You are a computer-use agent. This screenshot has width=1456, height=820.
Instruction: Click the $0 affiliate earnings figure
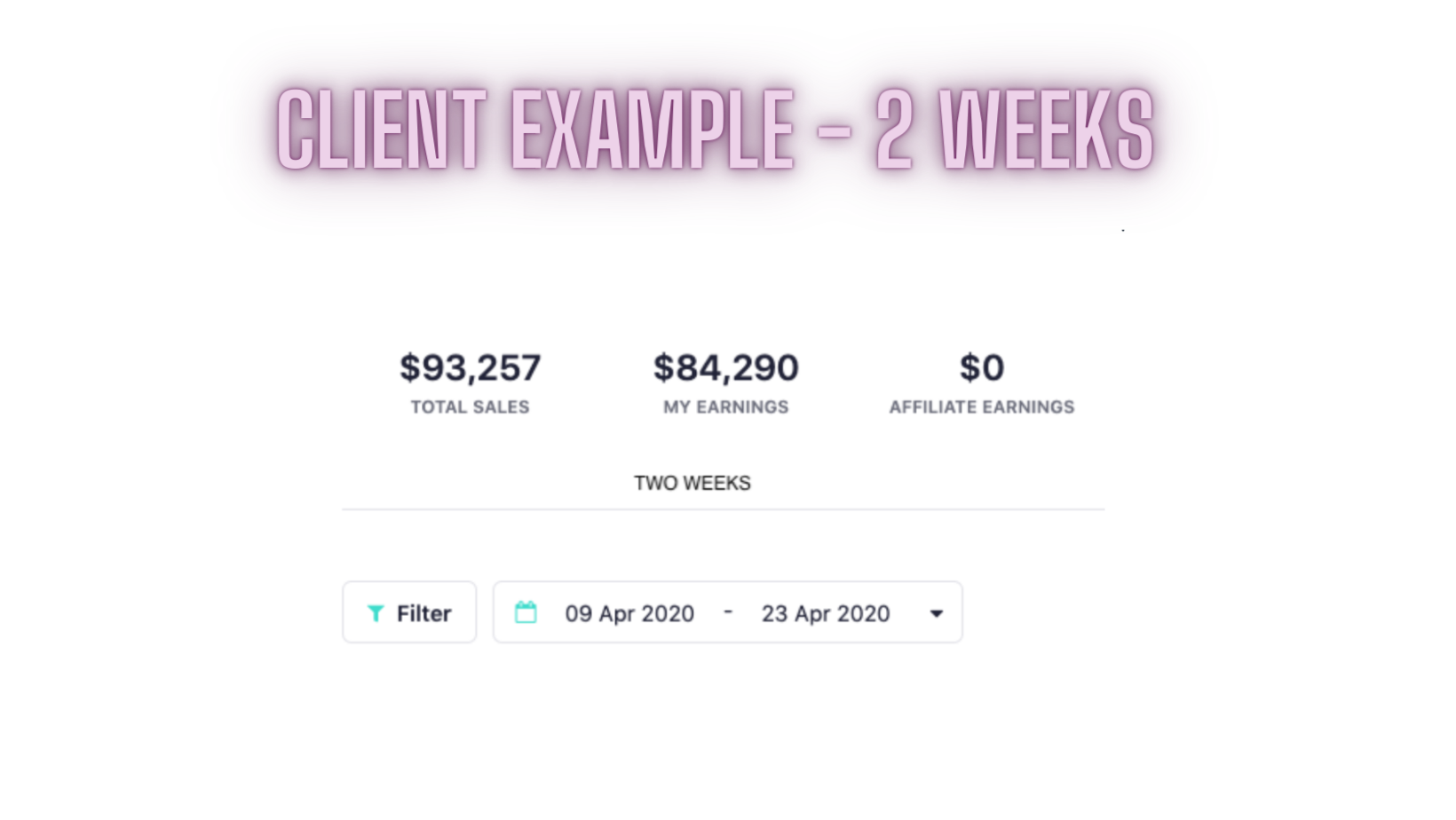(x=982, y=367)
